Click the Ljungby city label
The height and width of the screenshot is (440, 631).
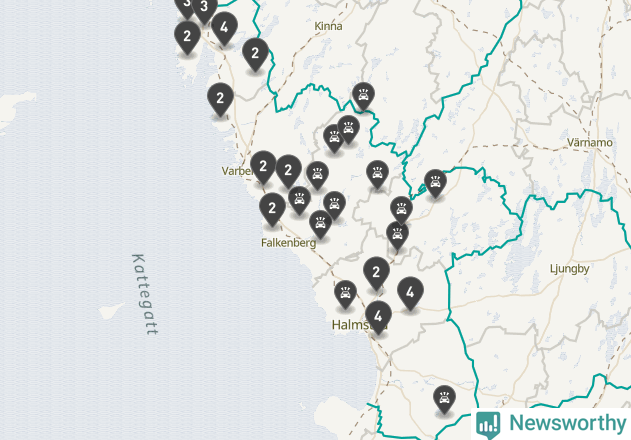(569, 269)
